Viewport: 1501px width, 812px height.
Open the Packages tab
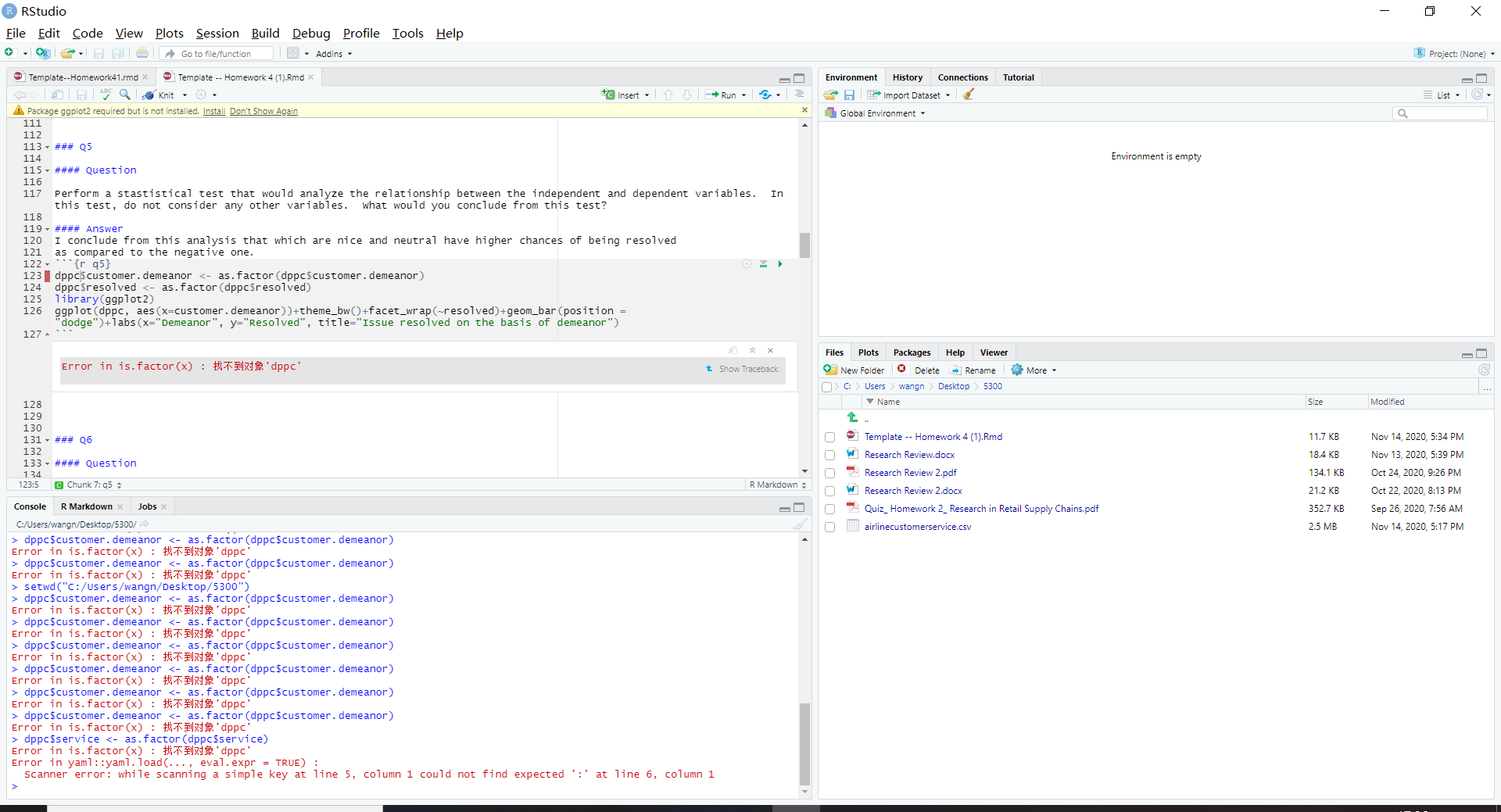pyautogui.click(x=912, y=352)
